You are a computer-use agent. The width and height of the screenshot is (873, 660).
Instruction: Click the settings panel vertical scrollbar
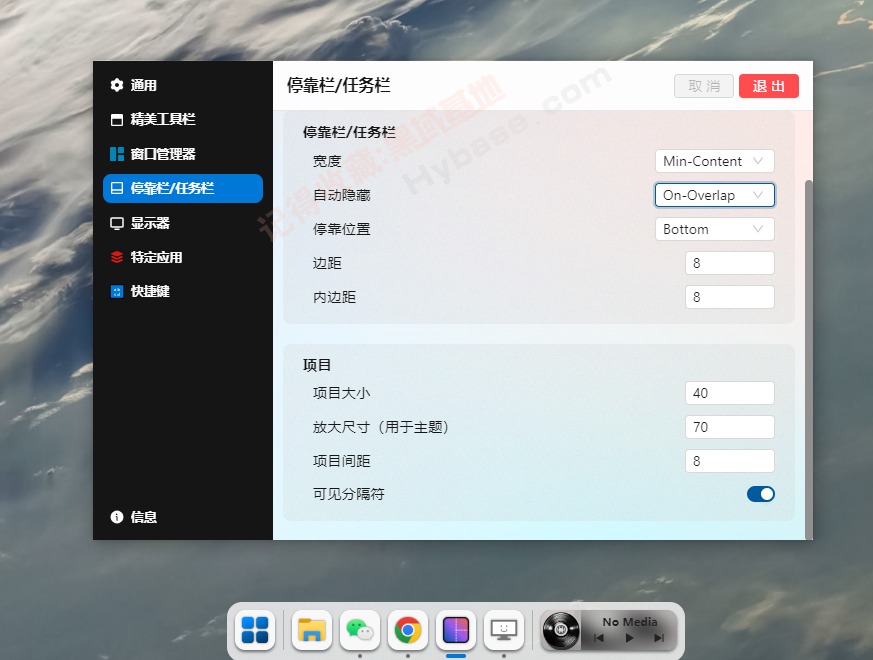(809, 359)
